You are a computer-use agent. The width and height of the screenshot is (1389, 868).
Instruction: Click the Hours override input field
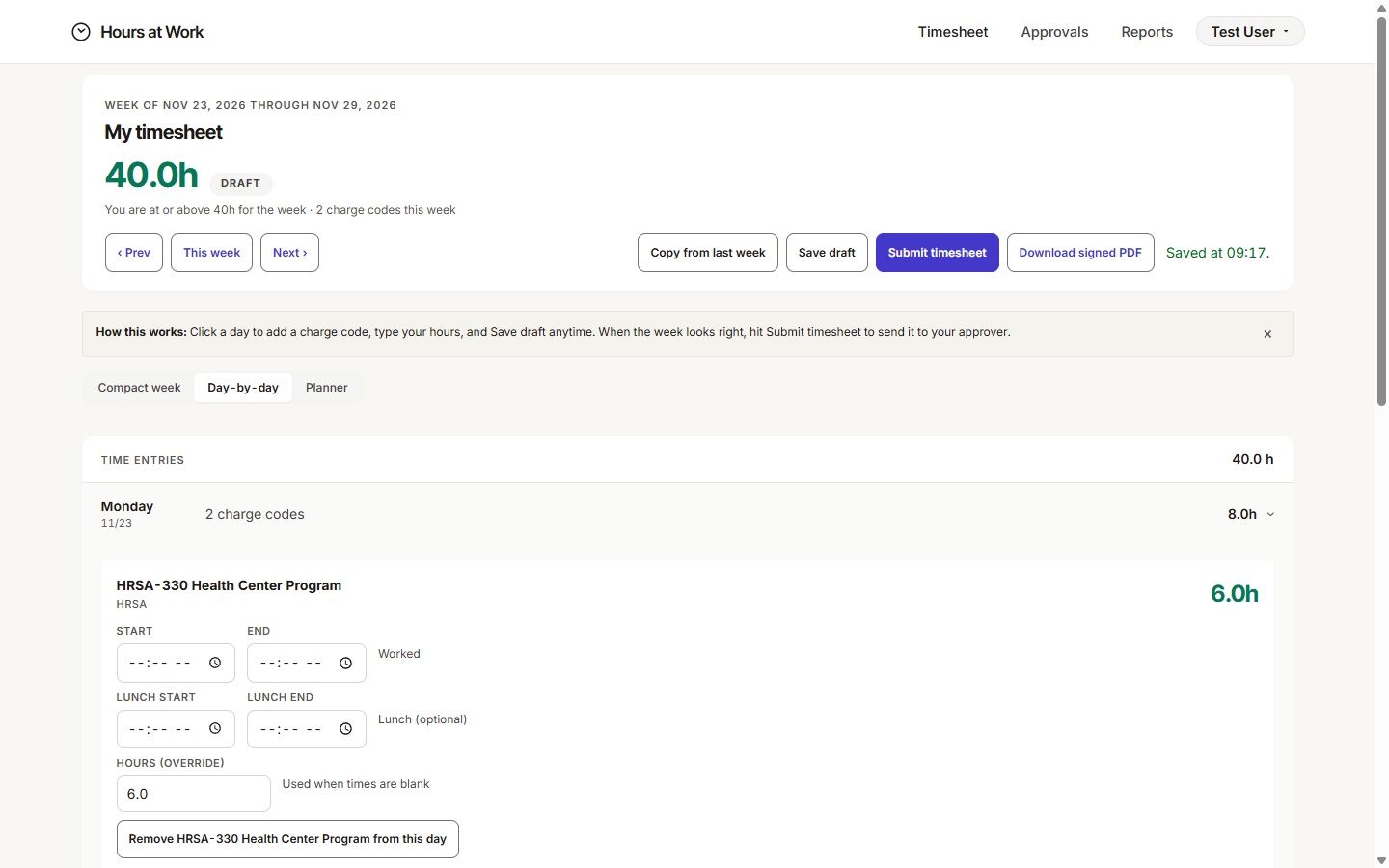pos(194,794)
